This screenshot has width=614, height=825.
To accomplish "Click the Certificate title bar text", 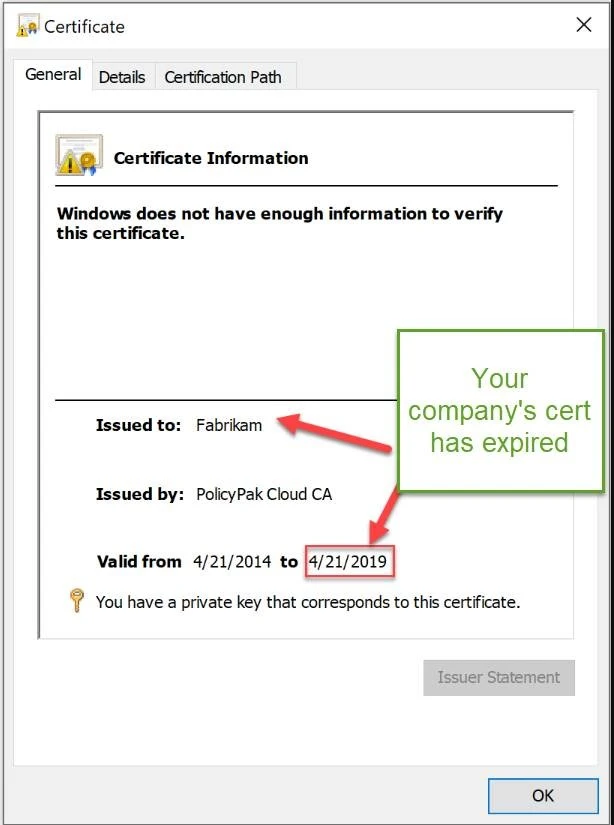I will coord(85,27).
